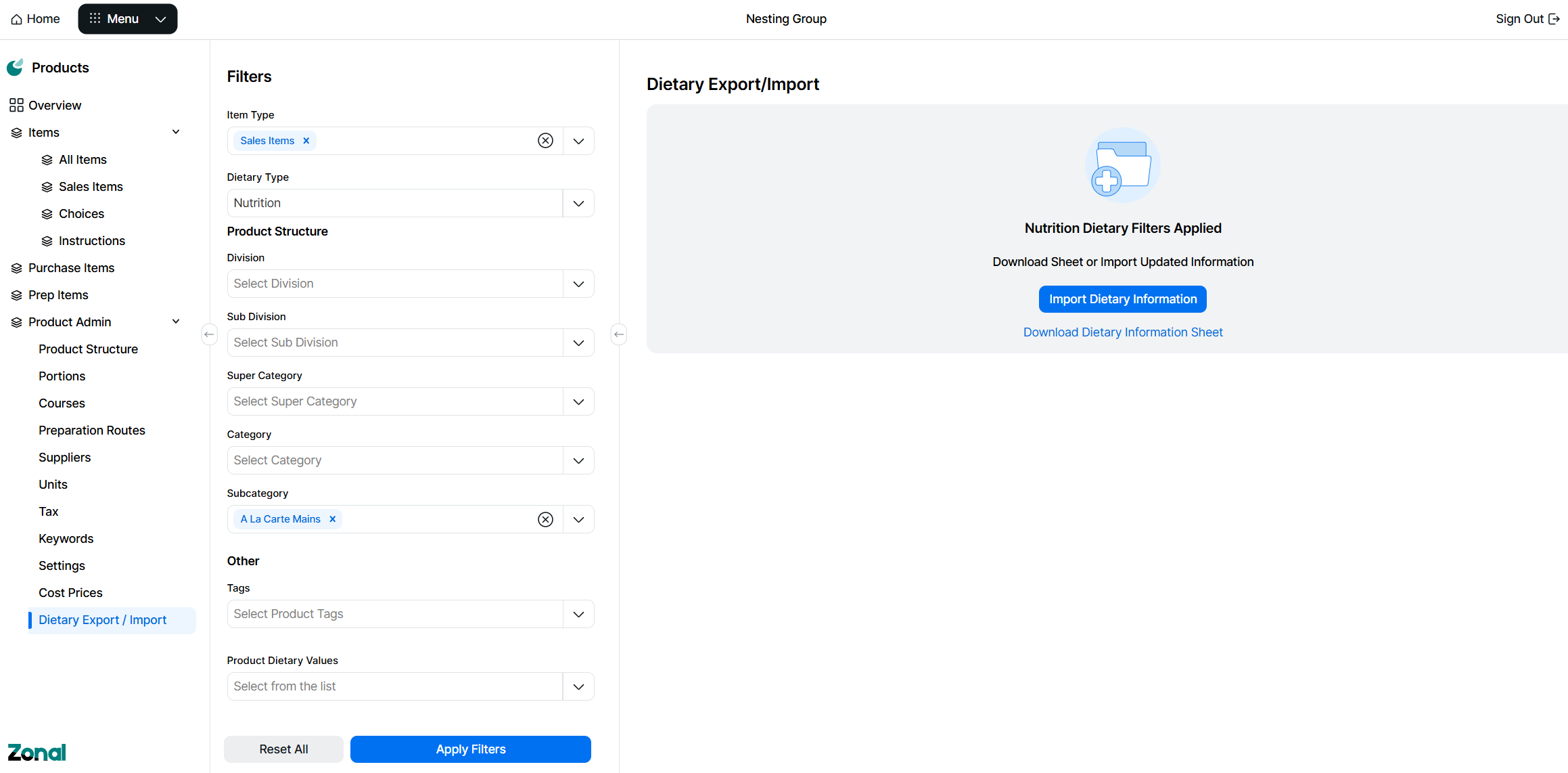The image size is (1568, 773).
Task: Click the Home icon in the top bar
Action: tap(17, 20)
